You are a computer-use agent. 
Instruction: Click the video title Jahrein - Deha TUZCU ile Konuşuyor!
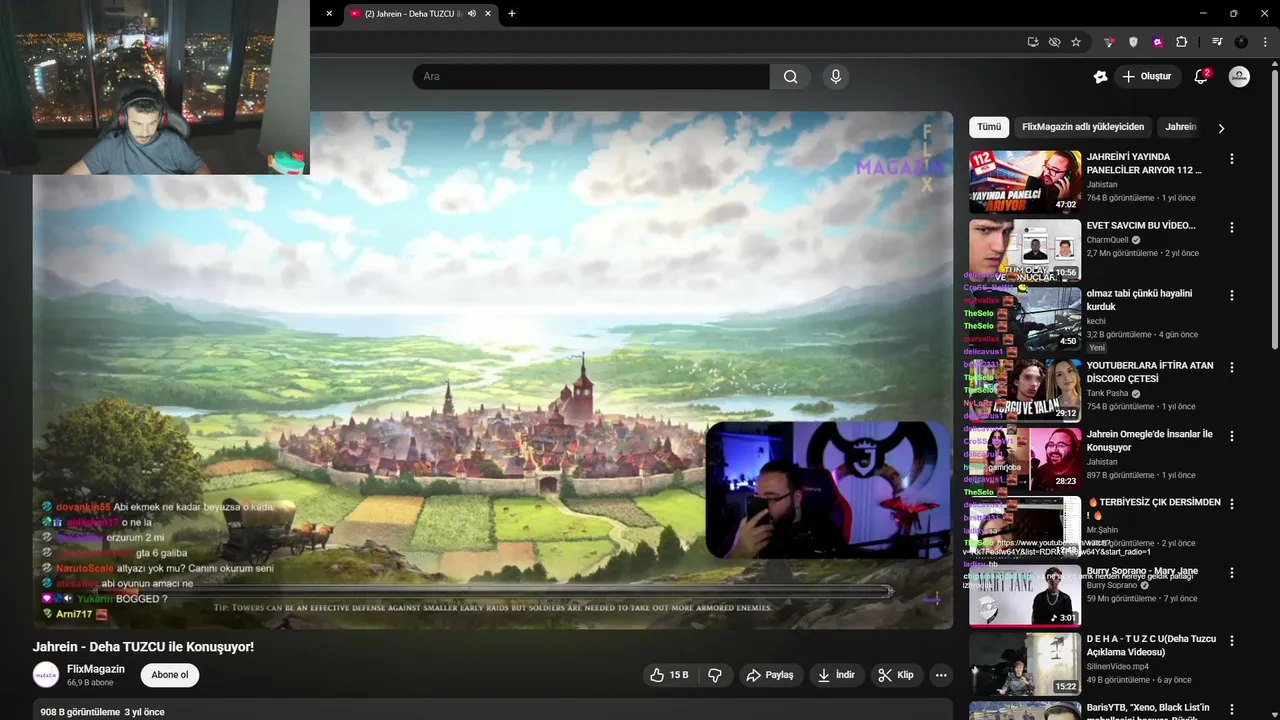click(x=143, y=647)
